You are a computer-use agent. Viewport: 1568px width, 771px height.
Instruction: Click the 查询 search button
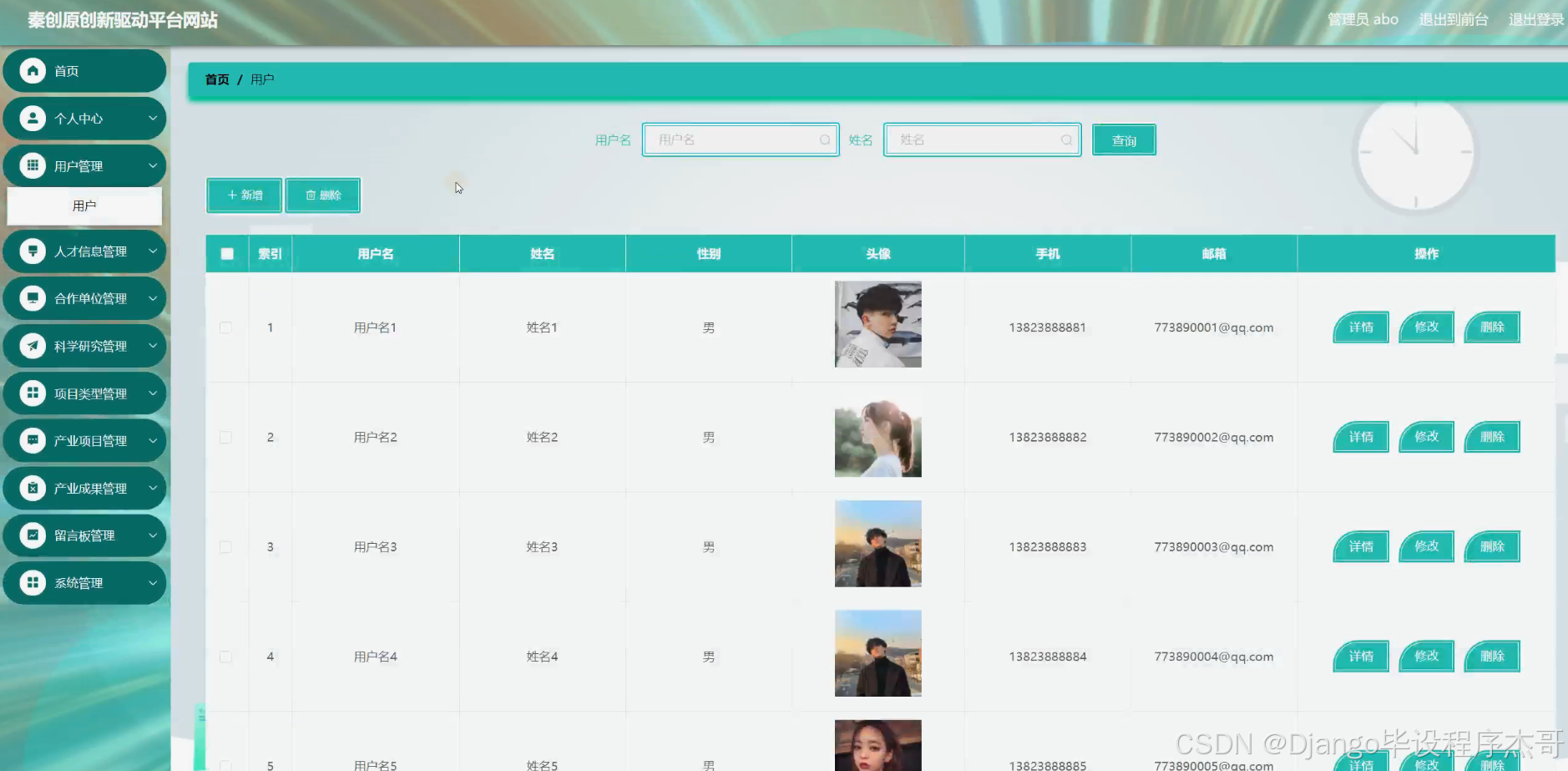point(1124,140)
